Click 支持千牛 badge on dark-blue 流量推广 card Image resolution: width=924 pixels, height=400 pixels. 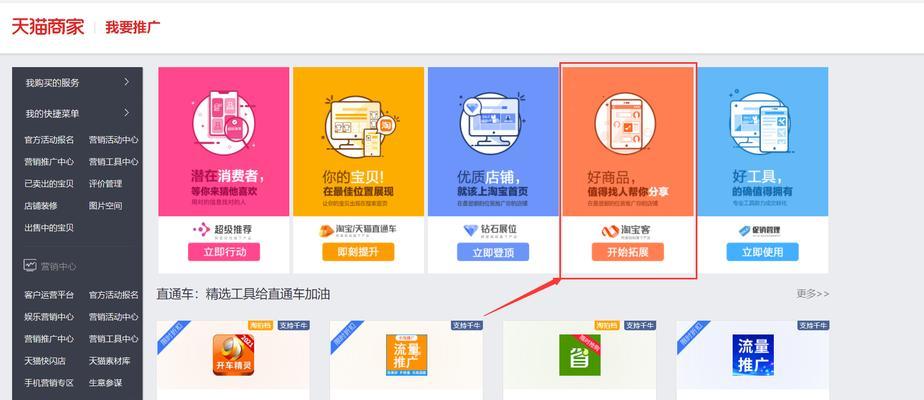click(x=813, y=325)
